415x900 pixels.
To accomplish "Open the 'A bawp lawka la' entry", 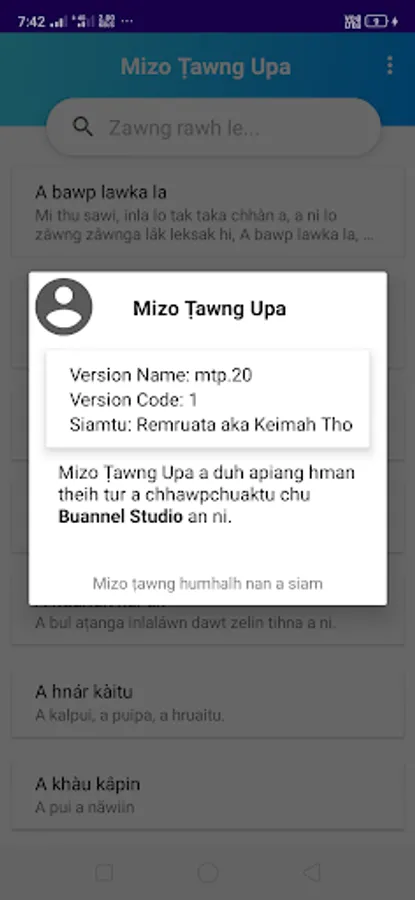I will pyautogui.click(x=208, y=211).
